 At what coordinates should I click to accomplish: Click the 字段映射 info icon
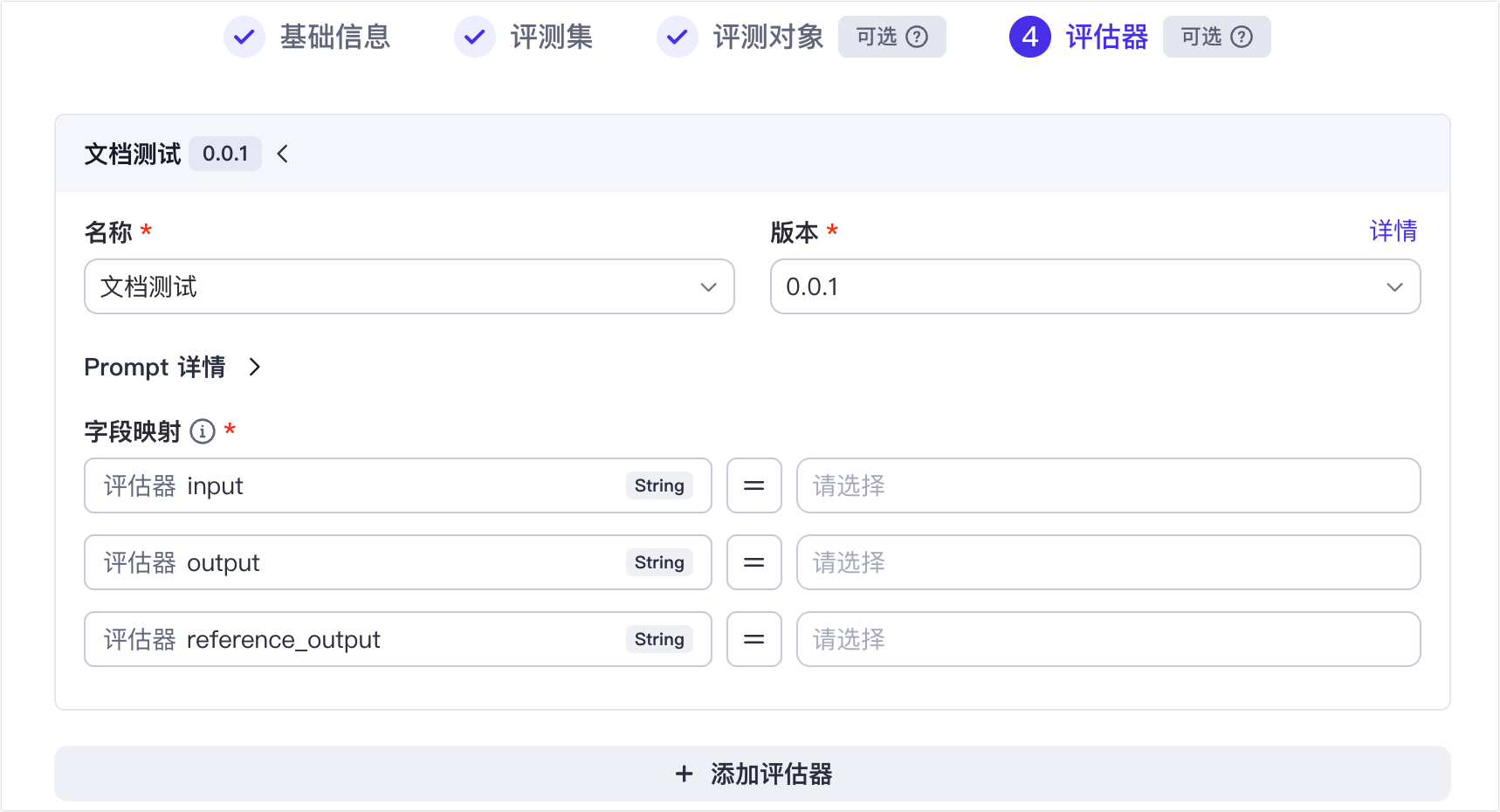click(203, 431)
